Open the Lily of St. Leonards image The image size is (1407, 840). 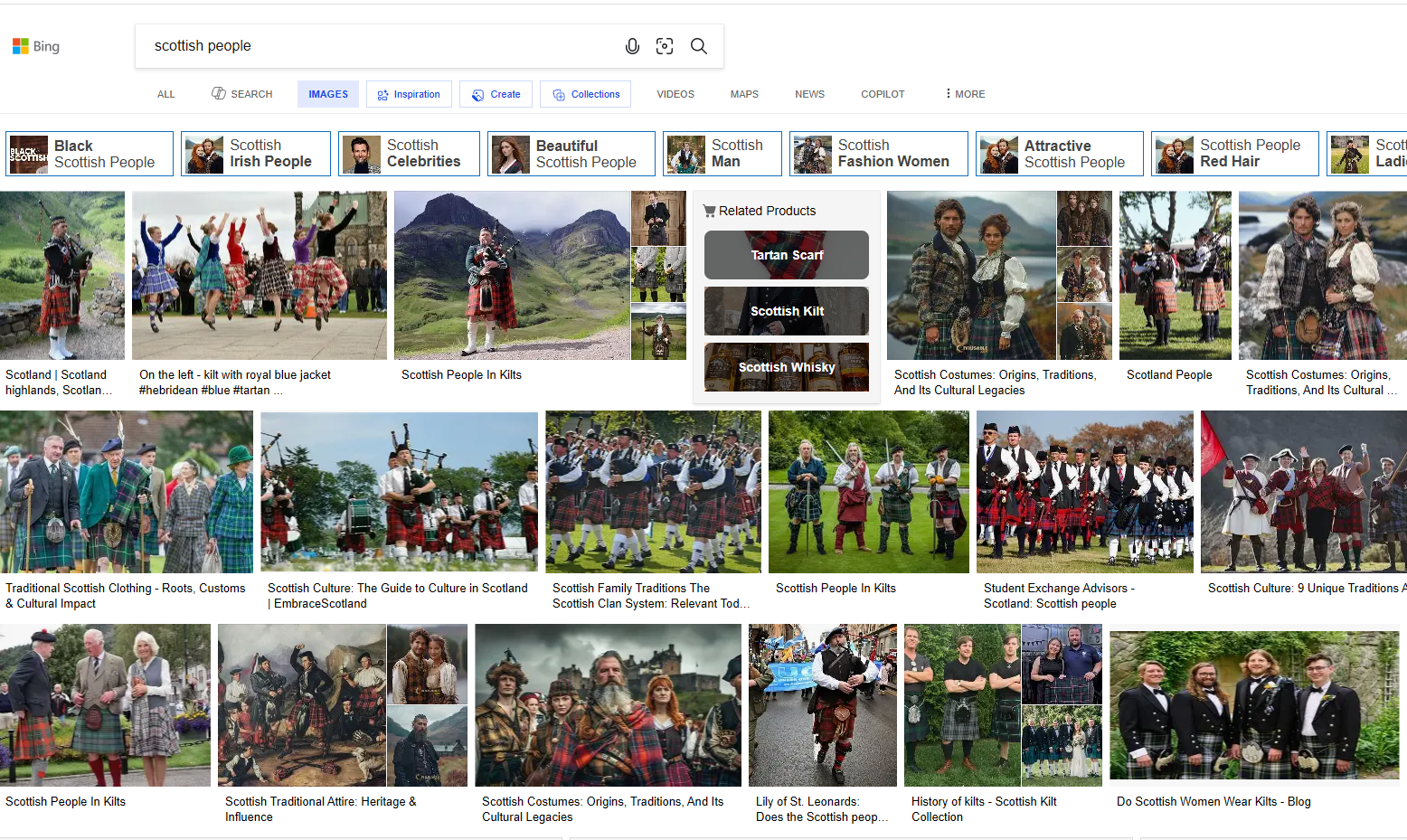[823, 705]
